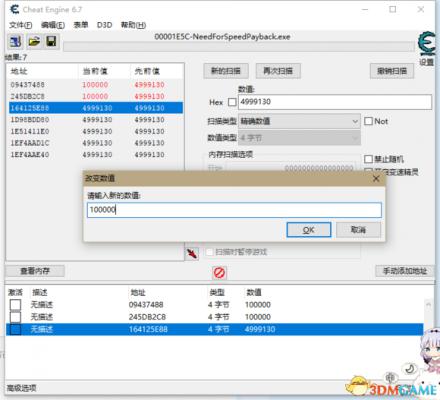
Task: Toggle the Hex checkbox
Action: coord(232,102)
